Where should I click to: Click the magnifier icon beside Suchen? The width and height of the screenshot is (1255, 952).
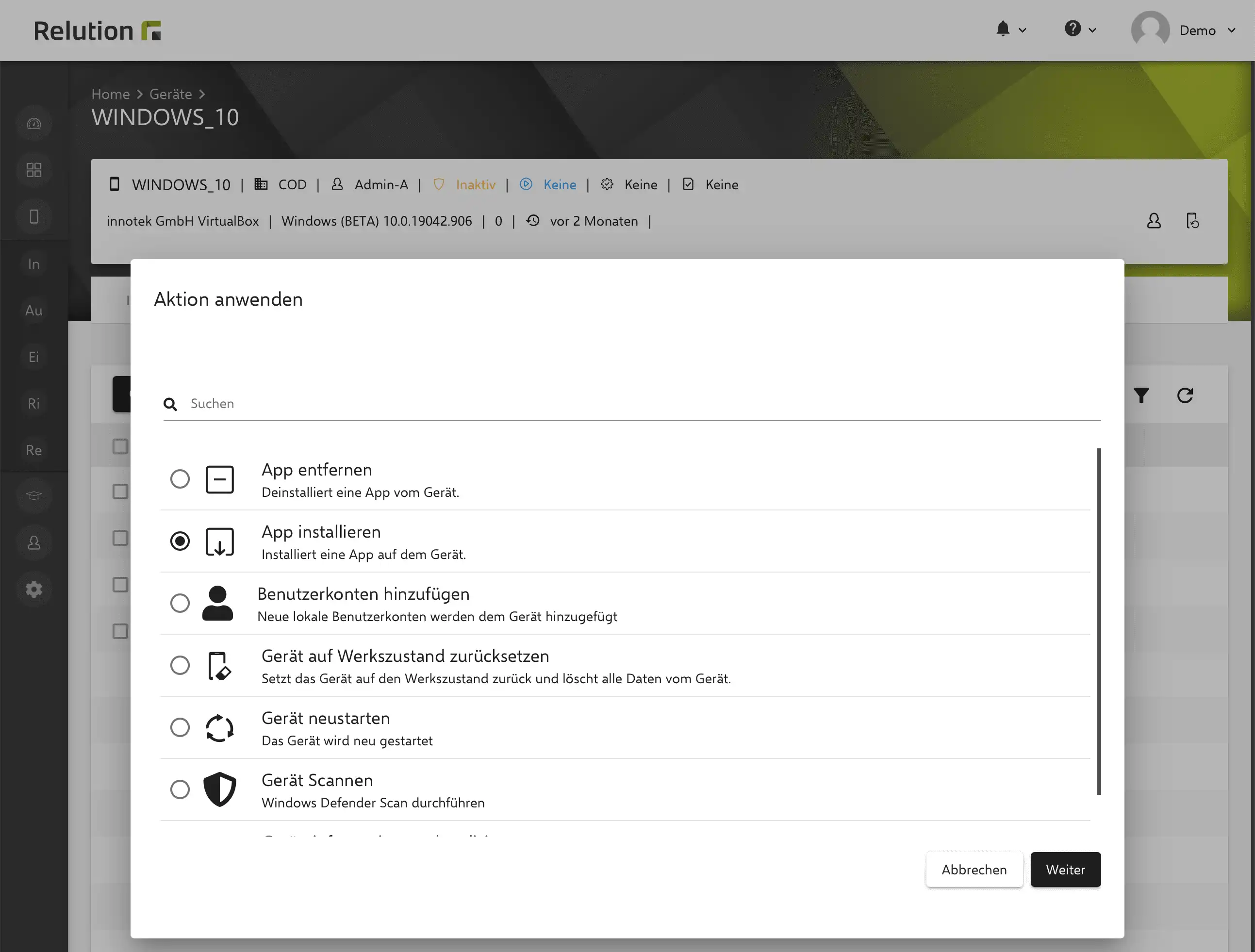click(x=170, y=404)
